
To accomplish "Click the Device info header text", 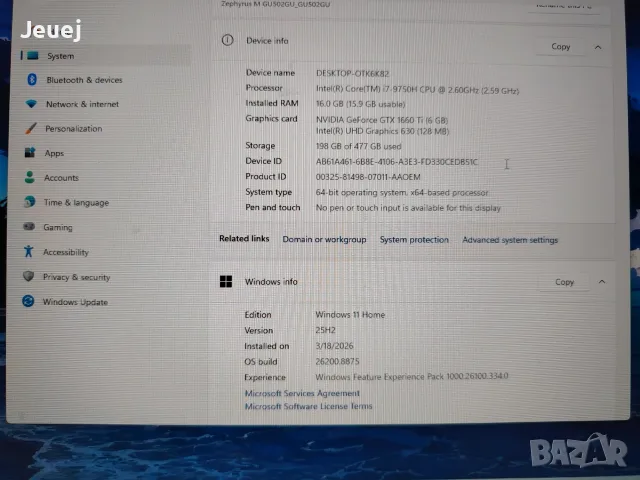I will pos(267,41).
